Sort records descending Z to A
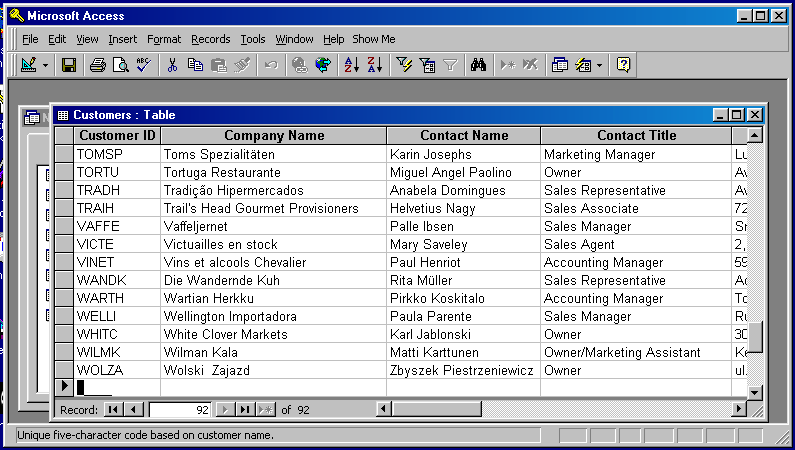 (x=374, y=65)
